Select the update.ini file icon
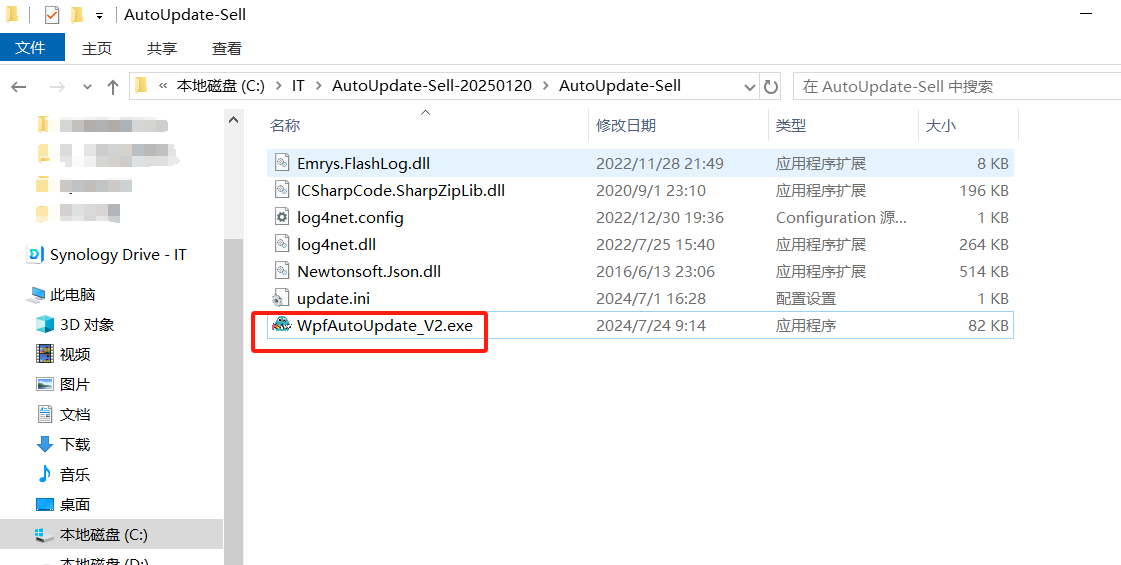1121x565 pixels. click(281, 298)
